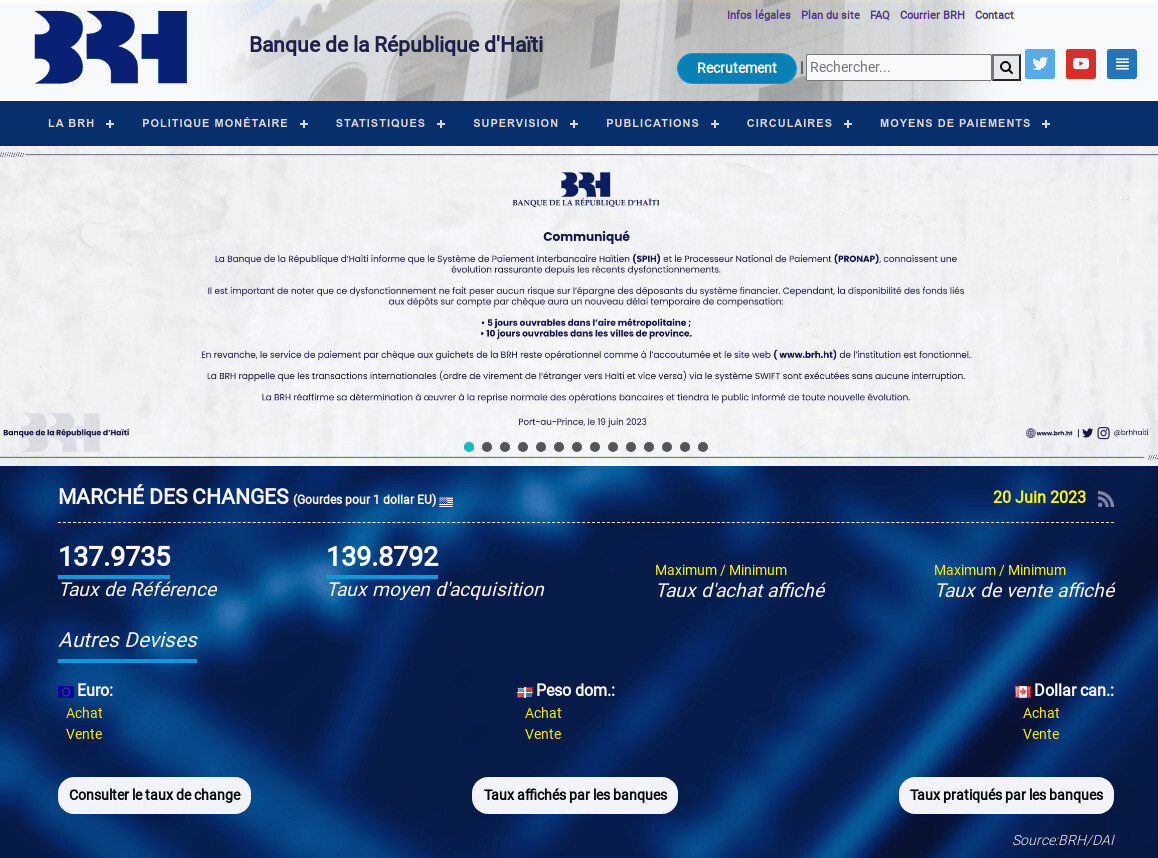Screen dimensions: 1158x858
Task: Open the Infos légales link
Action: click(x=758, y=15)
